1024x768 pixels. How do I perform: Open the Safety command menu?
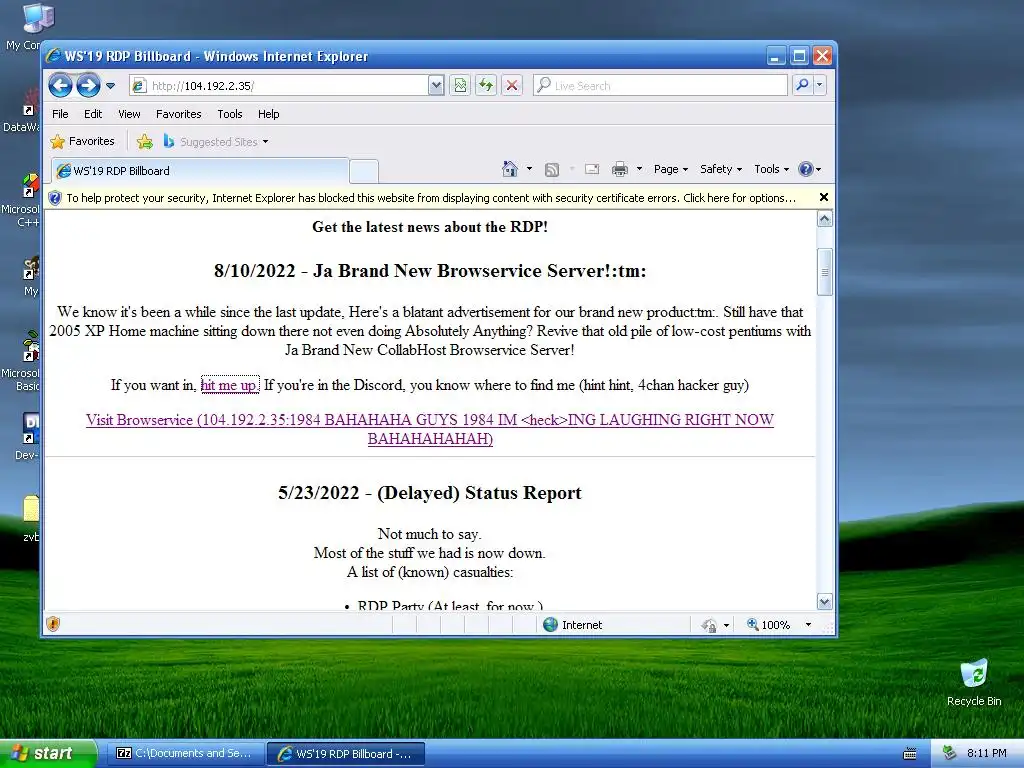click(721, 169)
